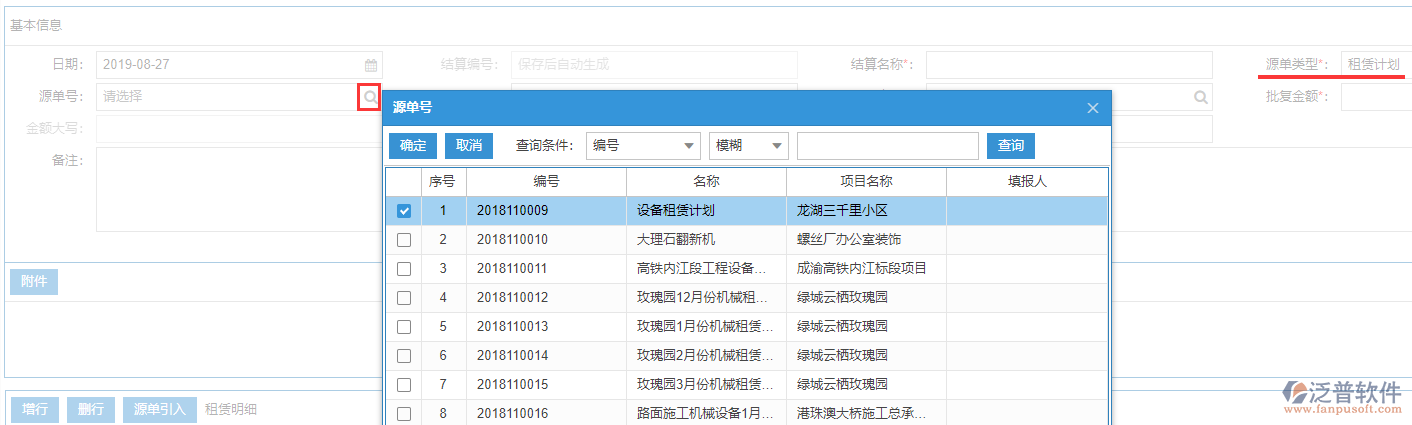This screenshot has width=1412, height=425.
Task: Click number 2018110009 cell
Action: pos(546,211)
